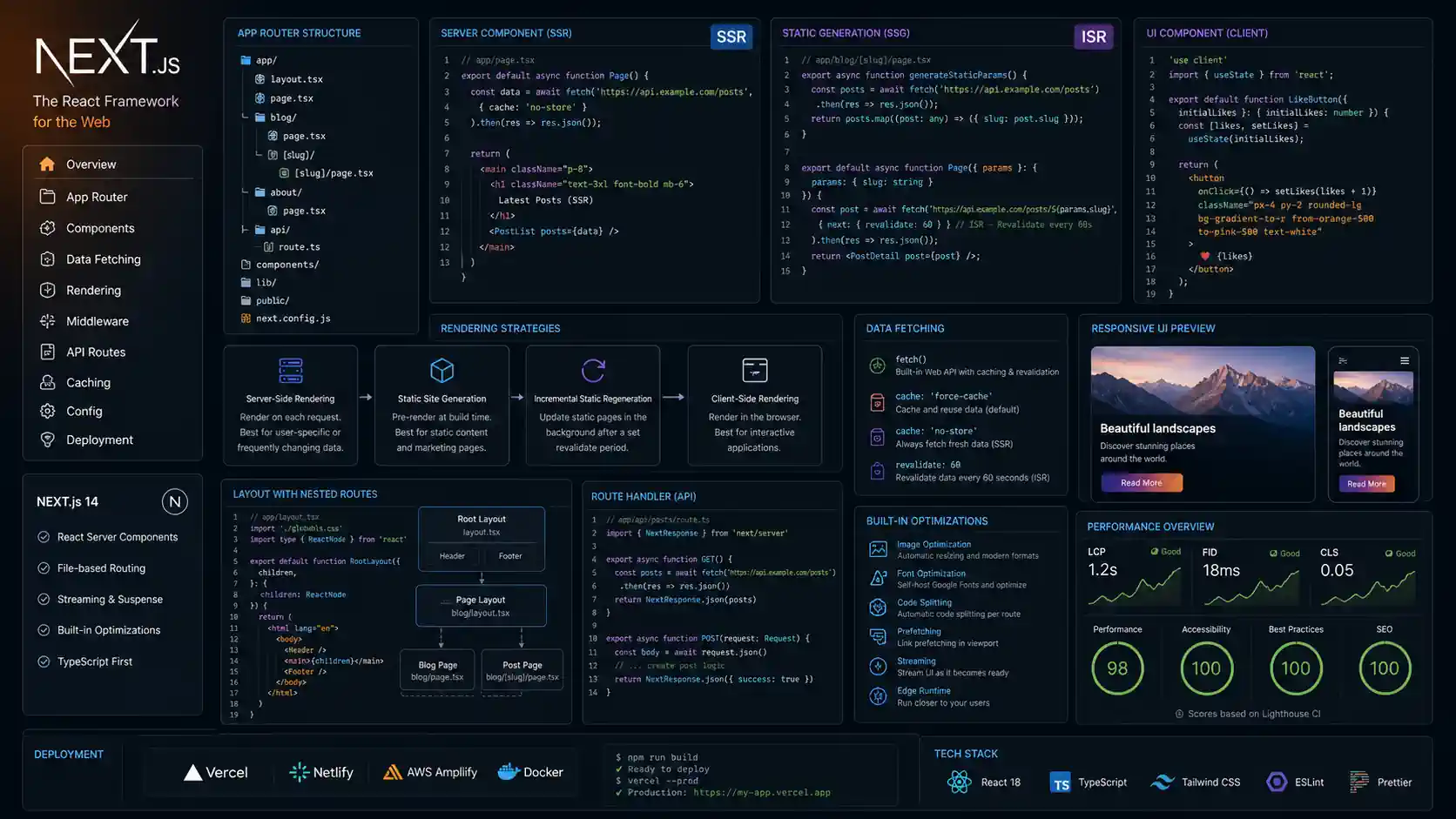Toggle the React Server Components check
The width and height of the screenshot is (1456, 819).
[44, 537]
